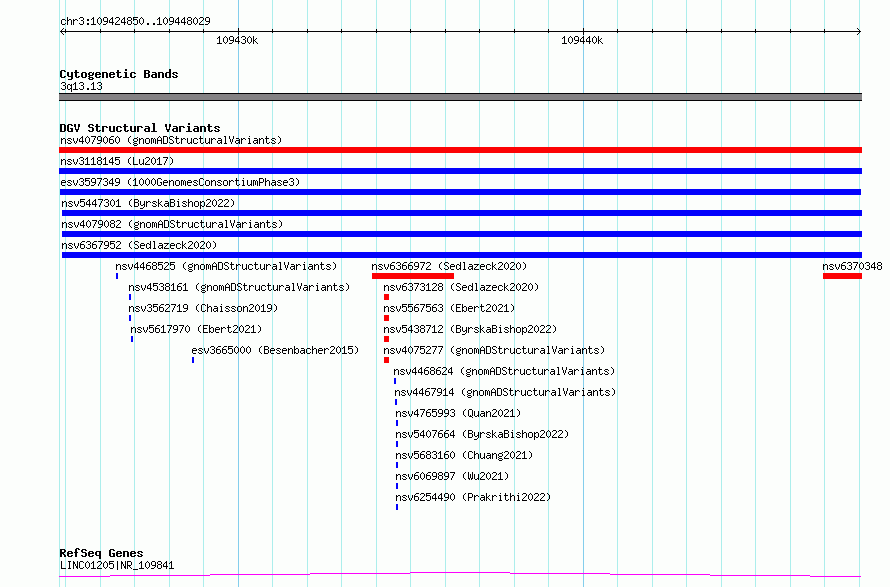Open nsv6069897 (Wu2021) label
This screenshot has width=890, height=587.
(452, 476)
